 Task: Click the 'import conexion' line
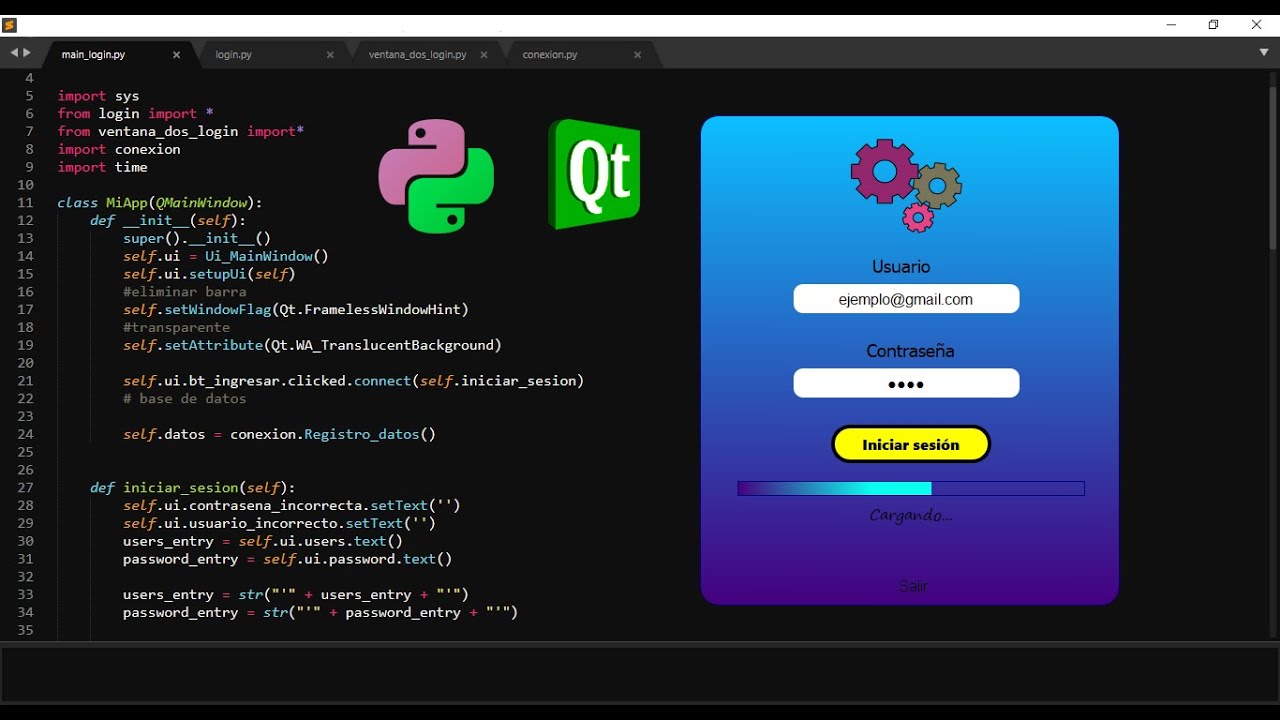[119, 149]
